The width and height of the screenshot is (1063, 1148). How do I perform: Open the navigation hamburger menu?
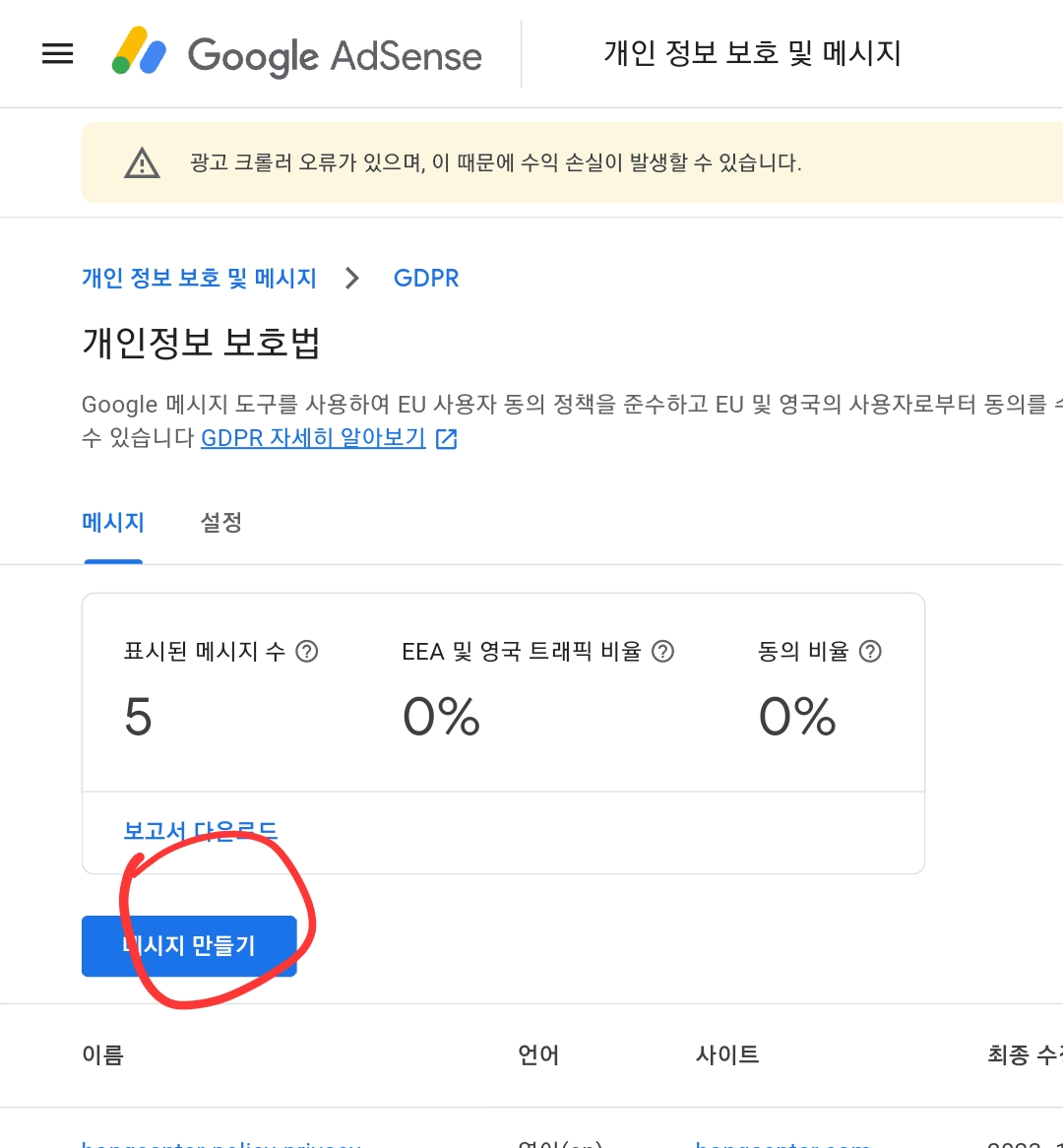57,54
